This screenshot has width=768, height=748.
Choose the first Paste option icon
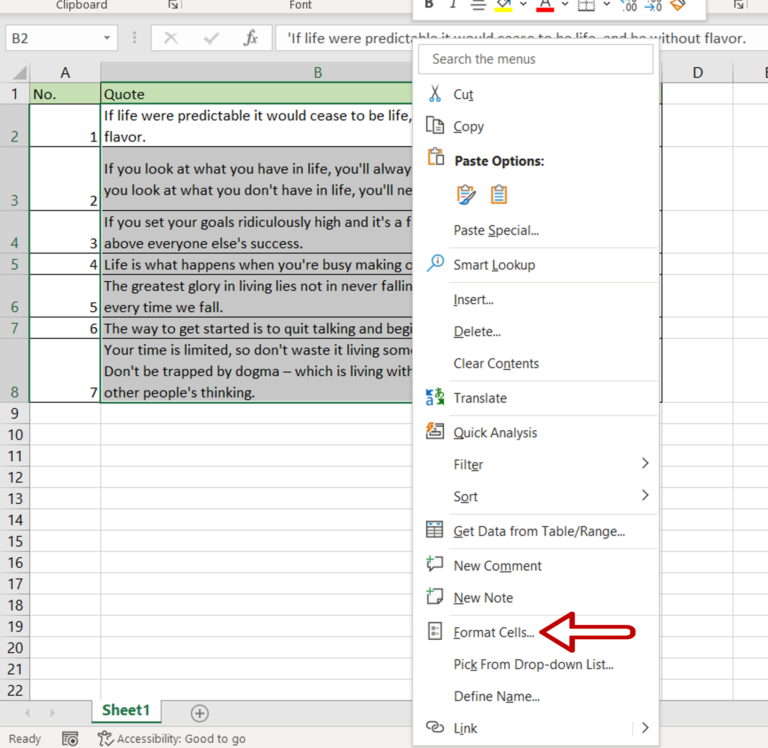pos(466,194)
